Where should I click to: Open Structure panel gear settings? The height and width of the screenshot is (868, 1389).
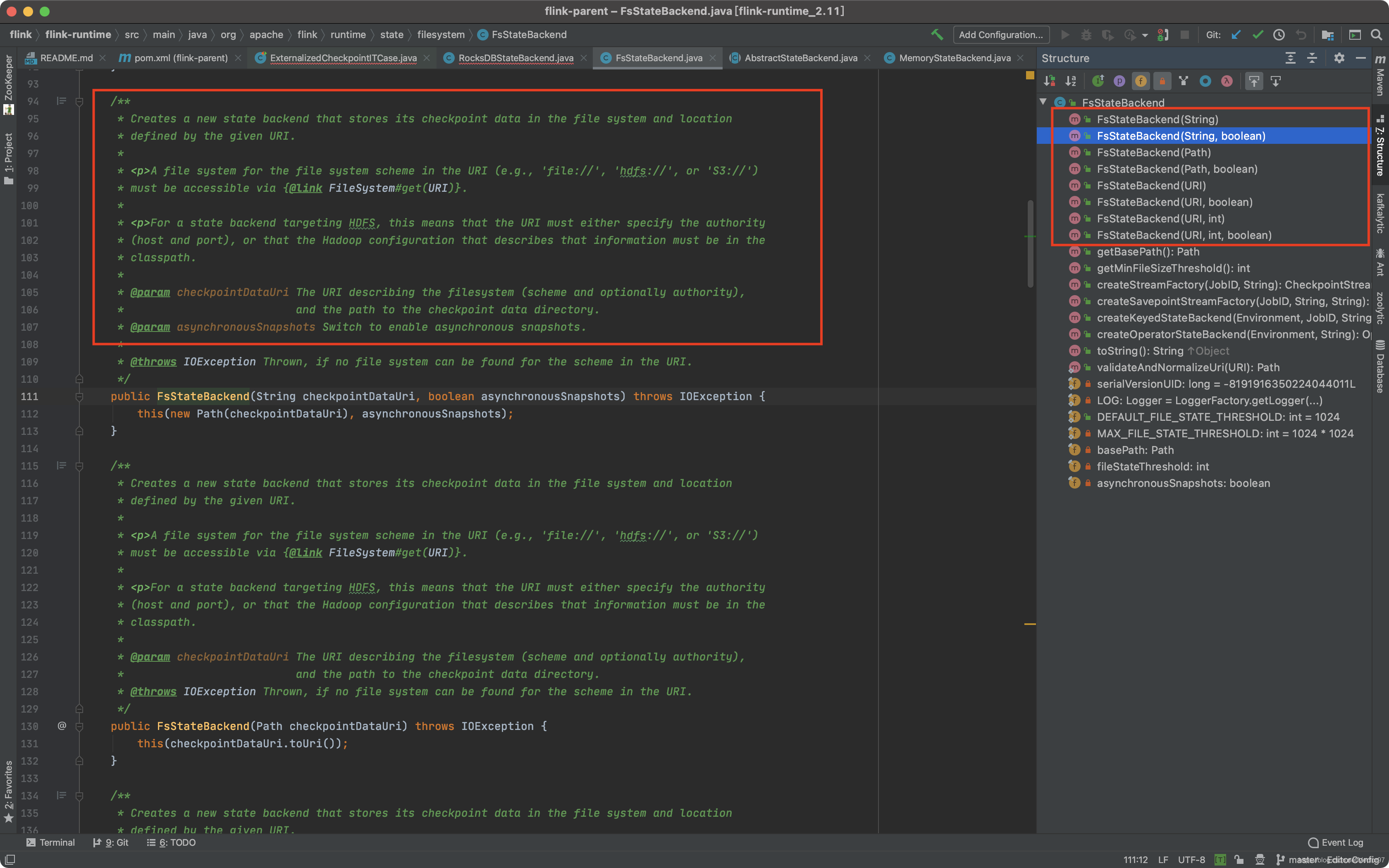coord(1339,58)
